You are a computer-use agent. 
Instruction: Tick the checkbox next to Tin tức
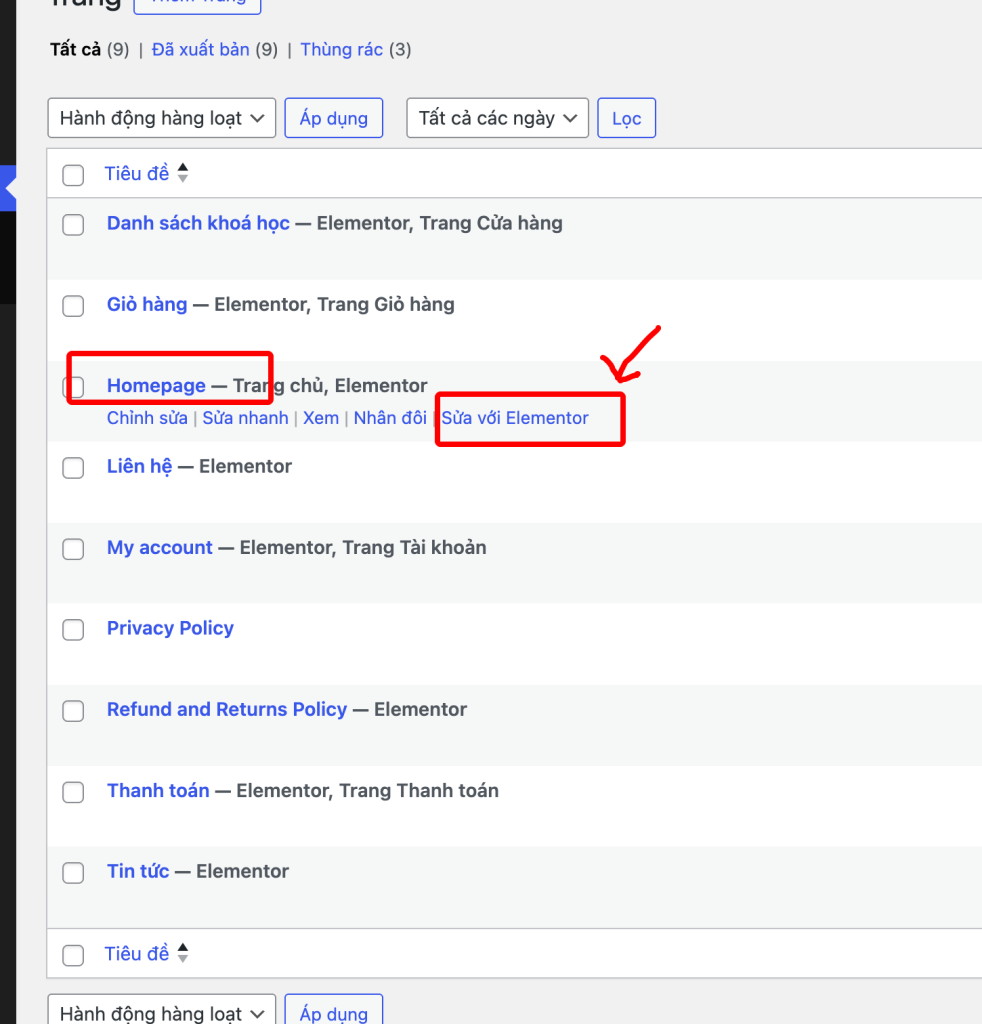pos(73,872)
